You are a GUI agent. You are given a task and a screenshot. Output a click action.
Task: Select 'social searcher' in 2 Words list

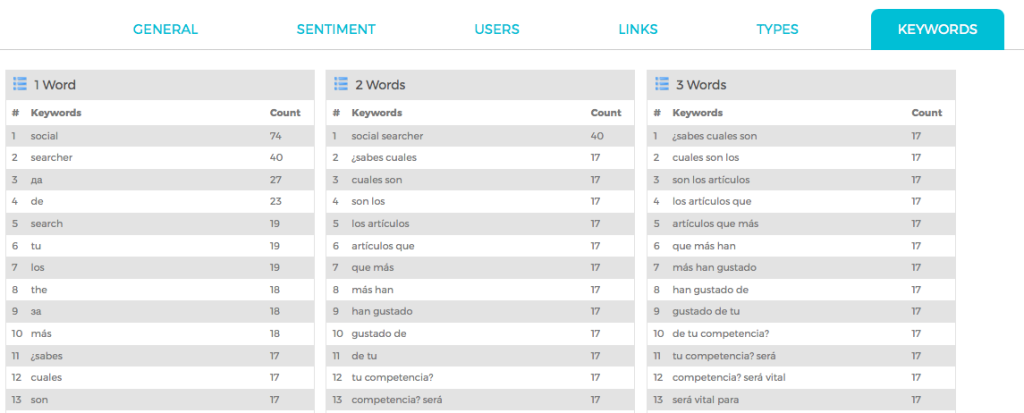point(387,136)
